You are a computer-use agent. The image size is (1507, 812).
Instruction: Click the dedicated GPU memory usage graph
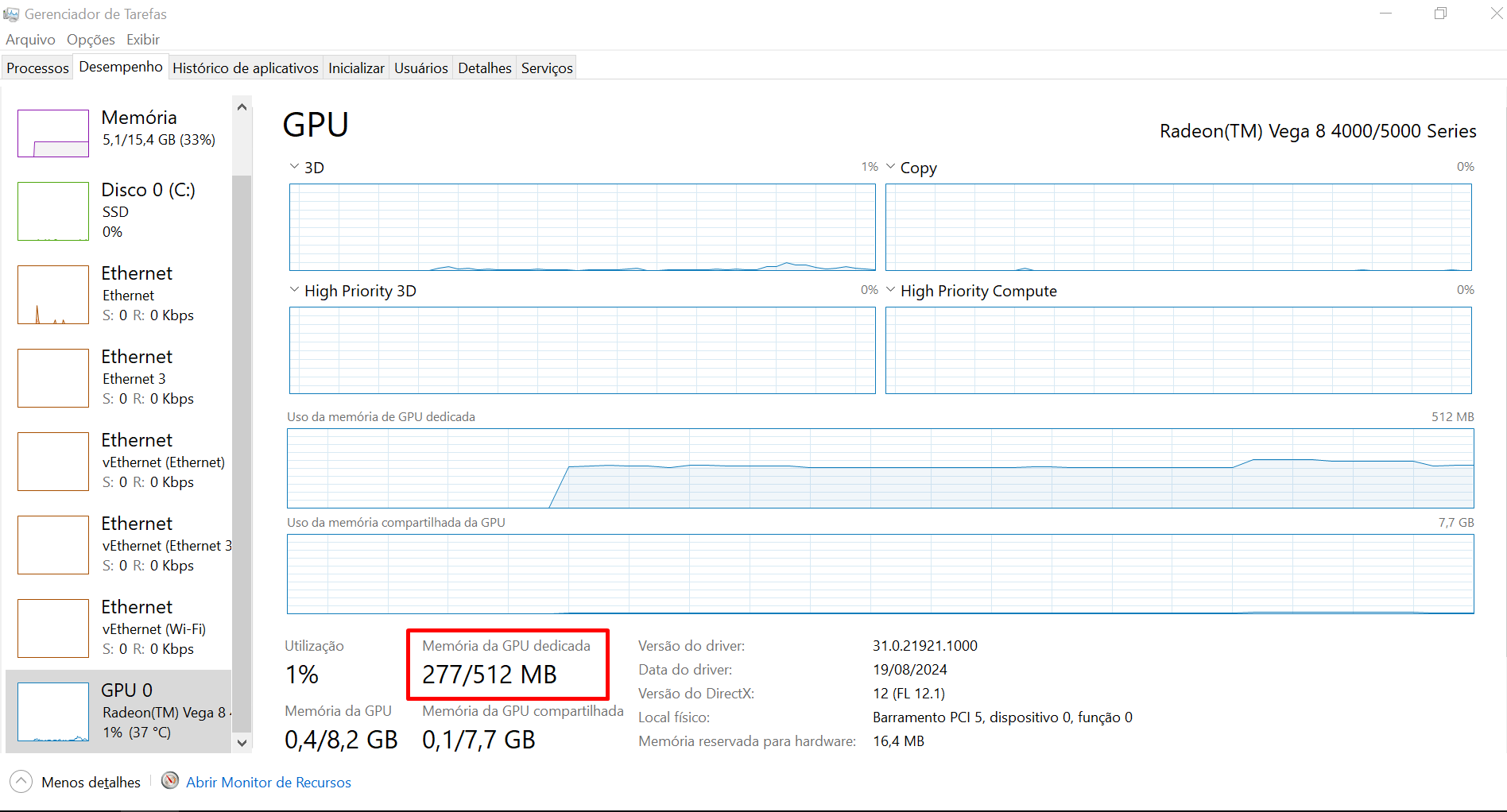[881, 468]
